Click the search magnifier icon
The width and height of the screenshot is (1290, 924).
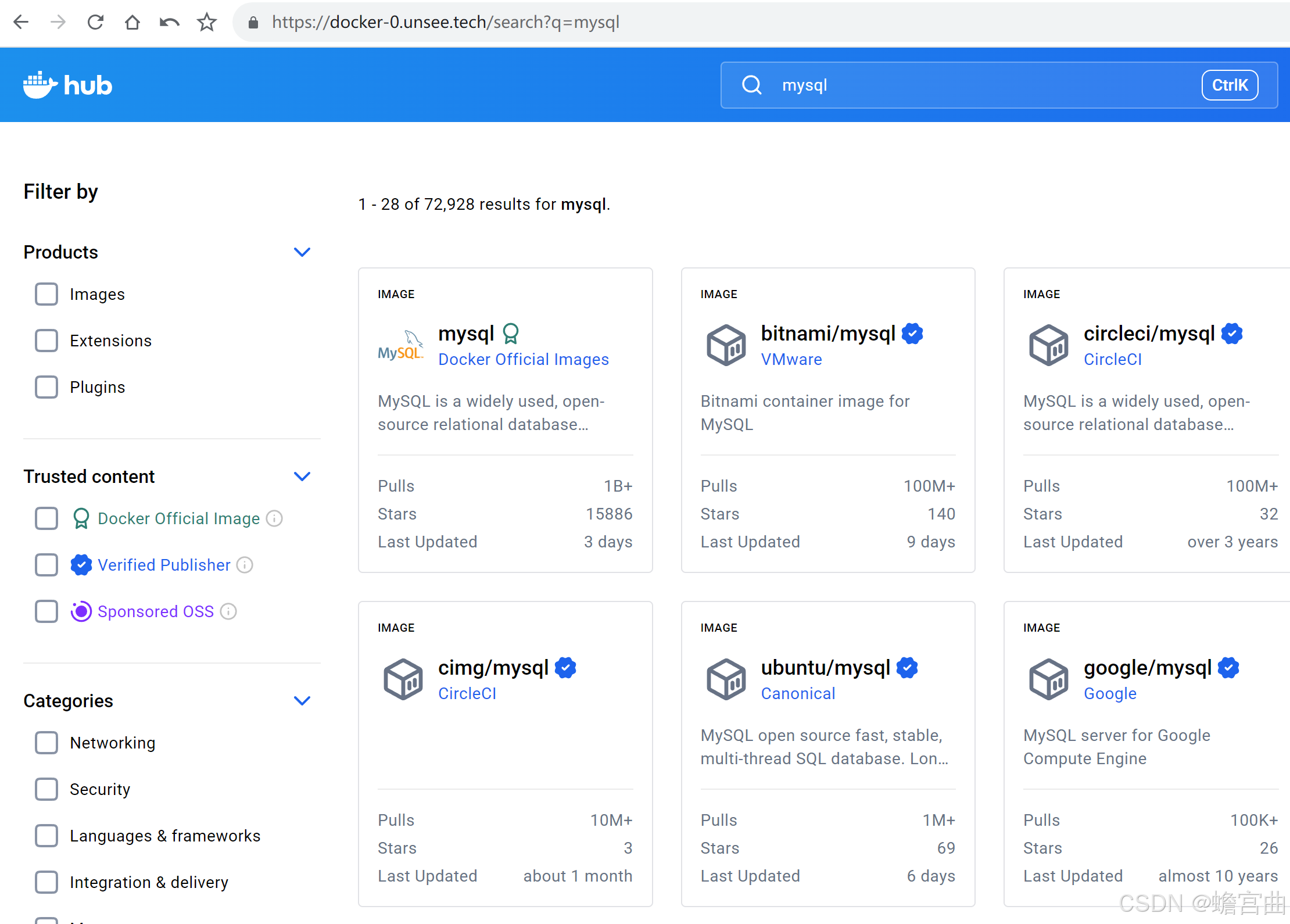tap(751, 85)
